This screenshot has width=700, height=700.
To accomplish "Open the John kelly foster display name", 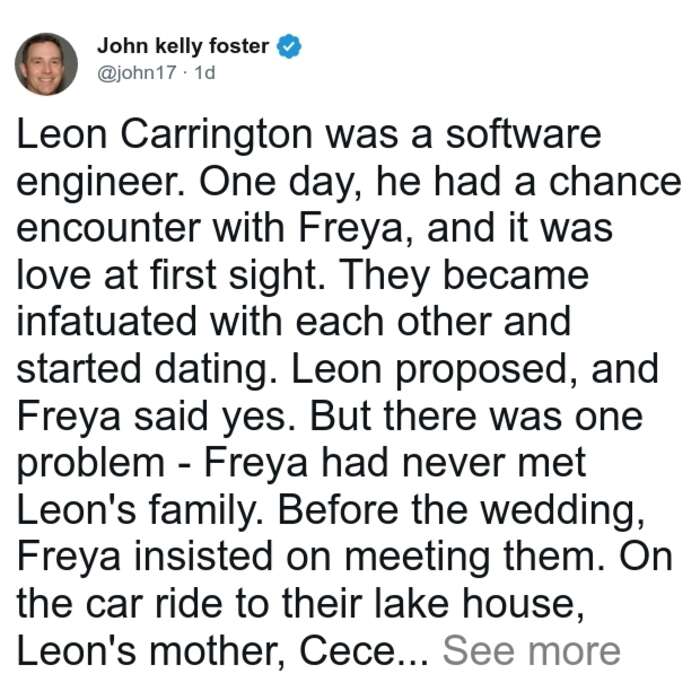I will (183, 46).
